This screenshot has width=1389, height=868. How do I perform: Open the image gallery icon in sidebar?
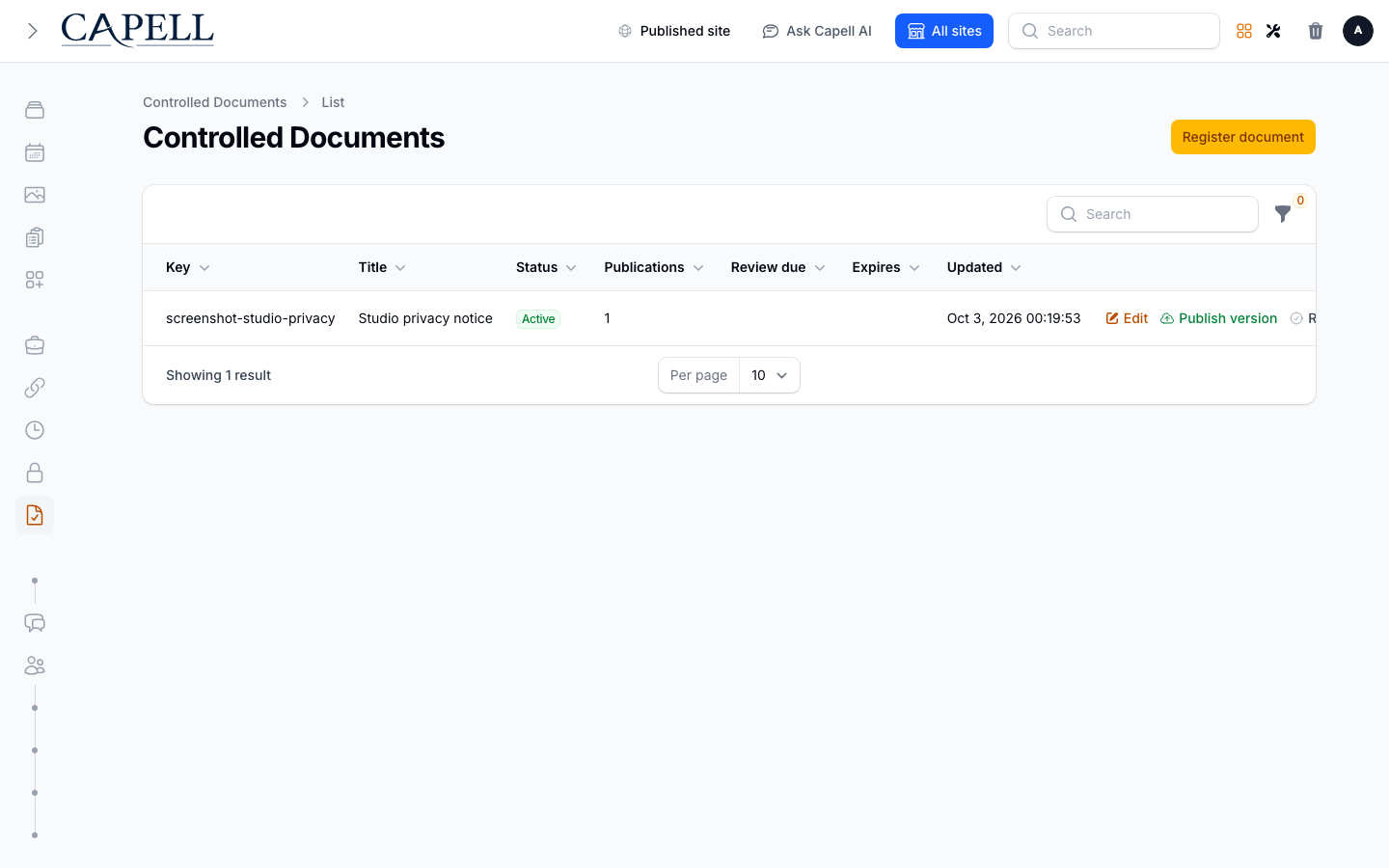pos(35,195)
